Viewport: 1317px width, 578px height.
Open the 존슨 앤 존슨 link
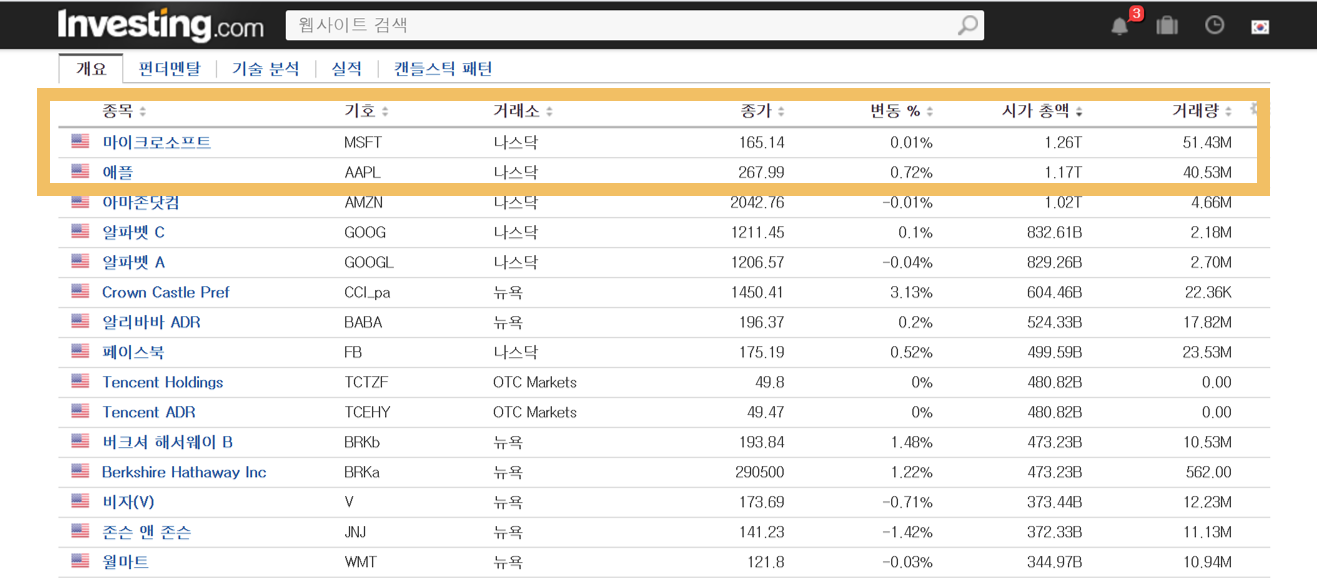click(x=146, y=532)
